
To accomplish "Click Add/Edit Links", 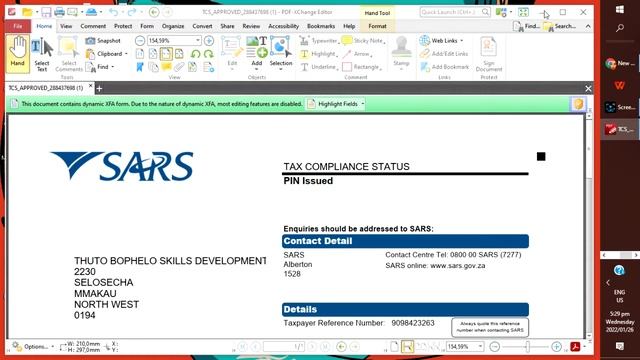I will (444, 54).
